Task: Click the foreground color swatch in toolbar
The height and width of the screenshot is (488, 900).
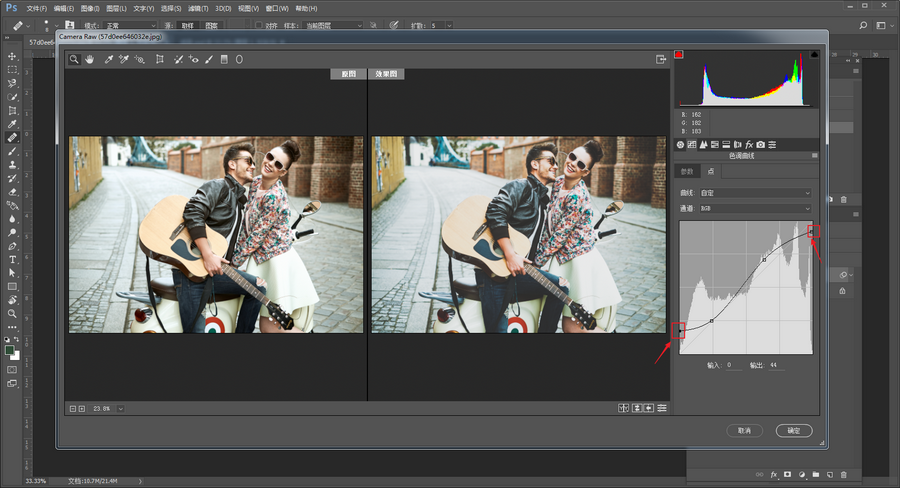Action: (x=10, y=350)
